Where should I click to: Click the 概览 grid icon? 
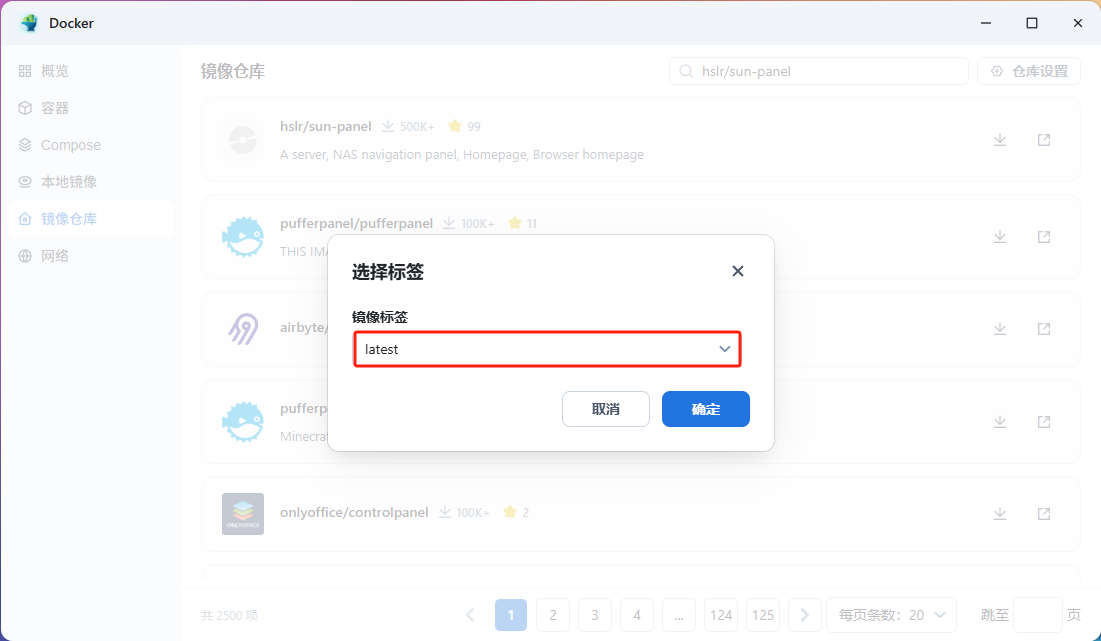25,71
